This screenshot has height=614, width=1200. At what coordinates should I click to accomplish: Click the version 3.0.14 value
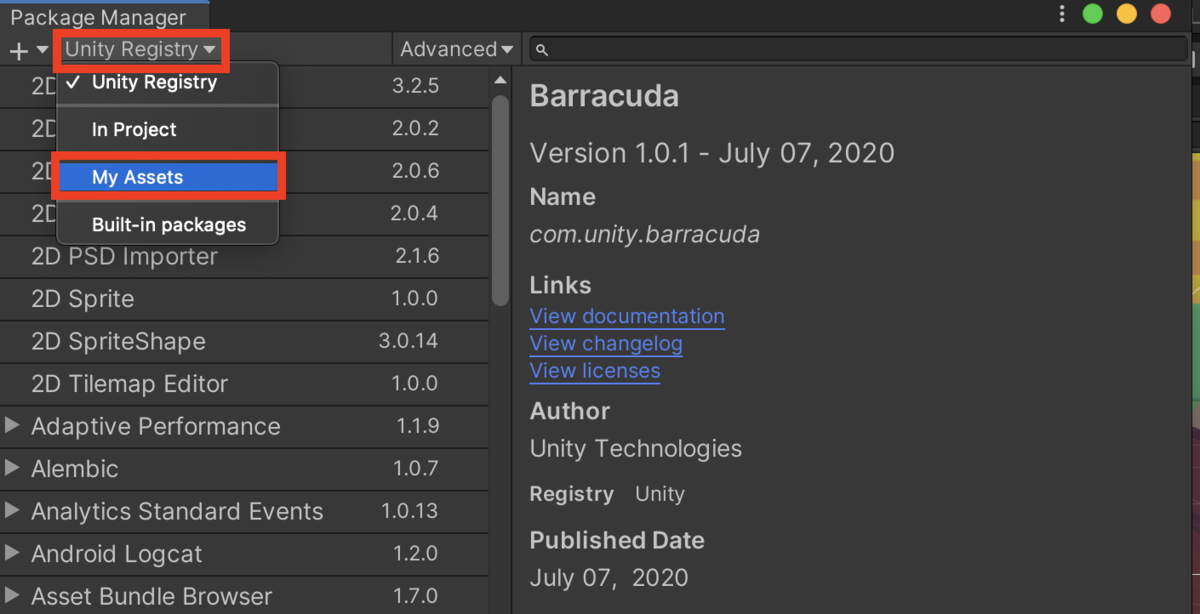pyautogui.click(x=408, y=341)
